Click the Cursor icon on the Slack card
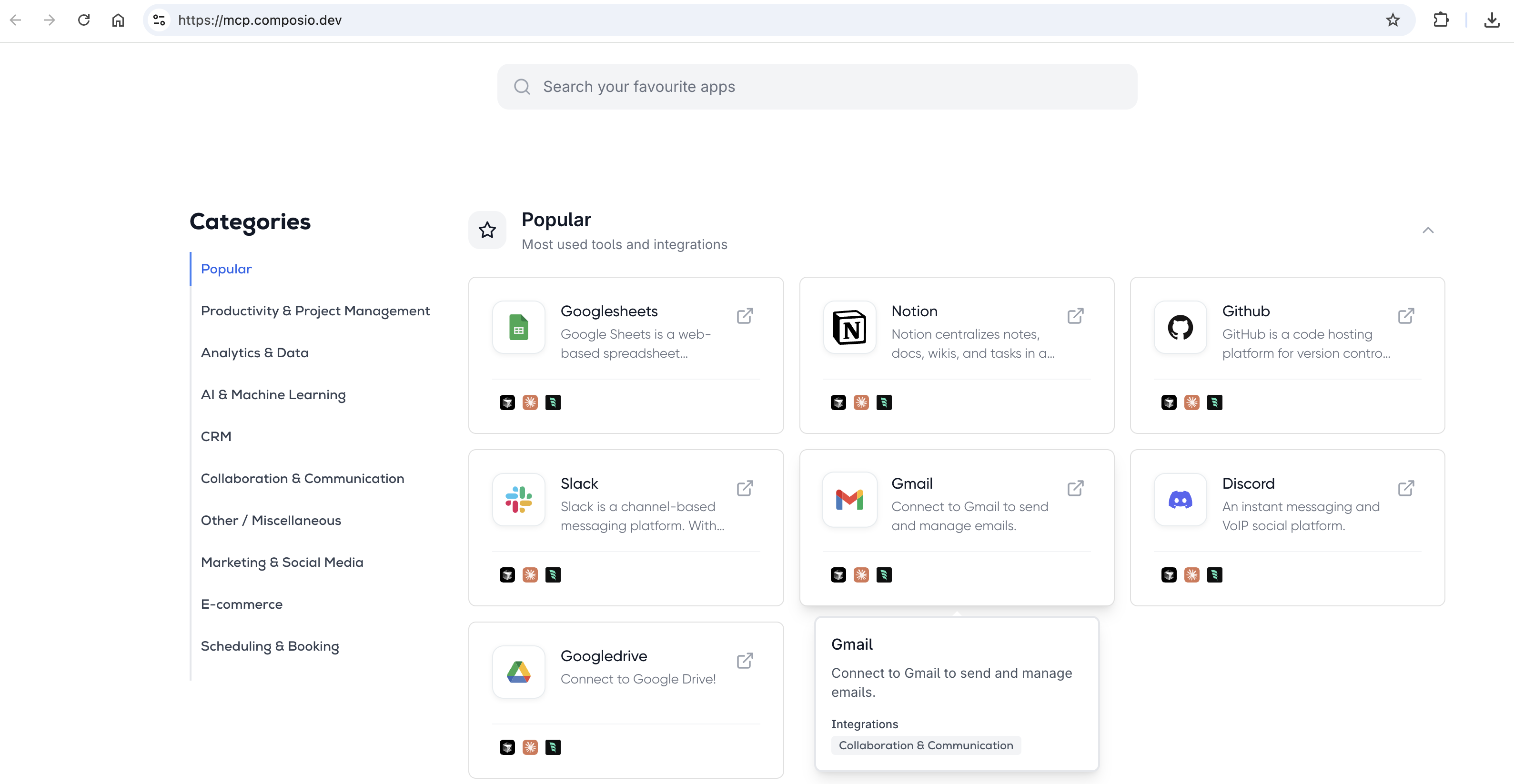Viewport: 1514px width, 784px height. (507, 575)
